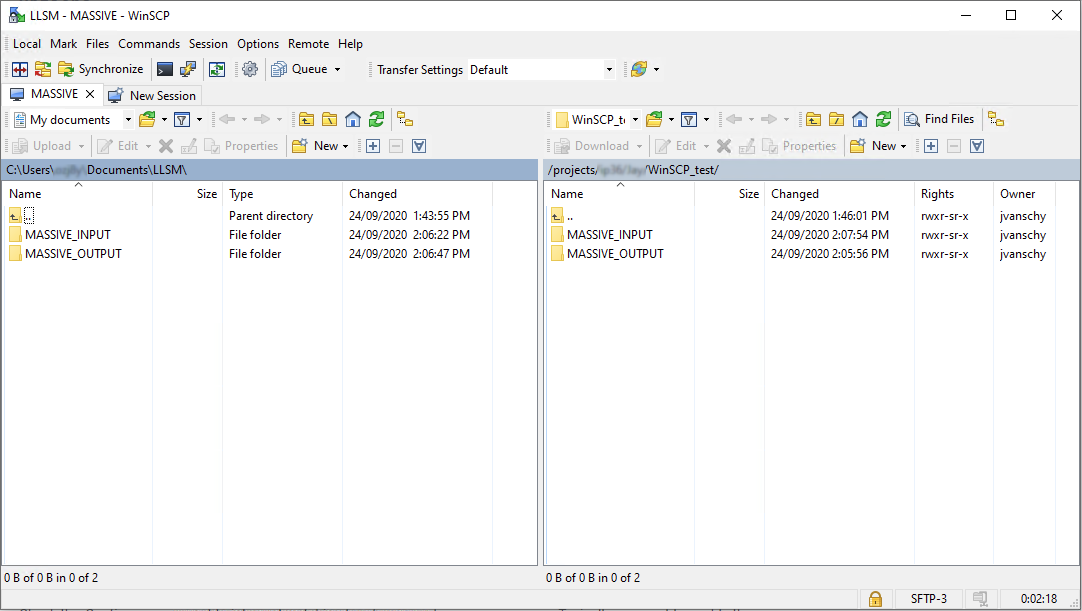
Task: Open the Commands menu
Action: click(x=149, y=44)
